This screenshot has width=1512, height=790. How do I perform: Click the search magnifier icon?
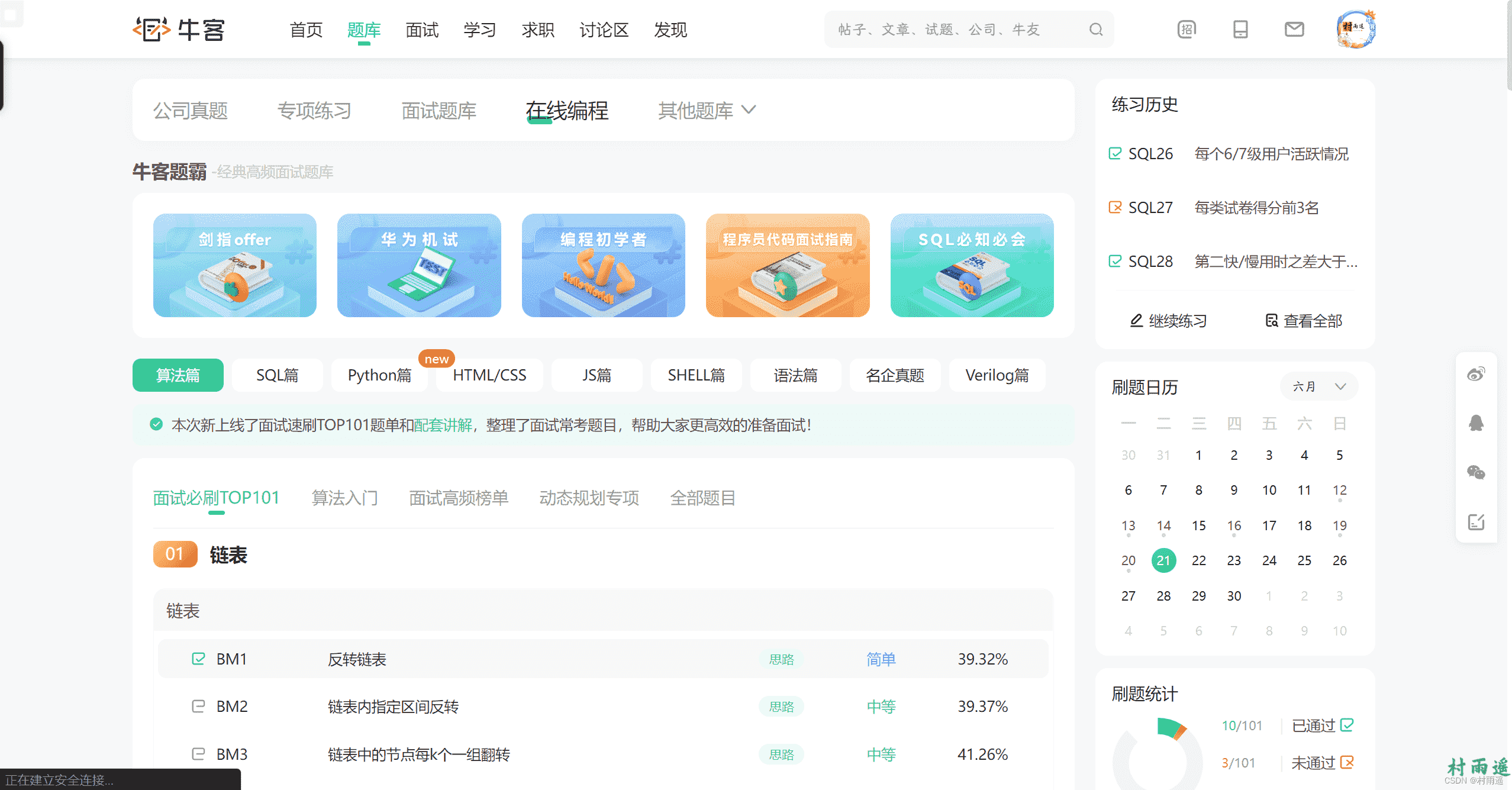click(1095, 30)
